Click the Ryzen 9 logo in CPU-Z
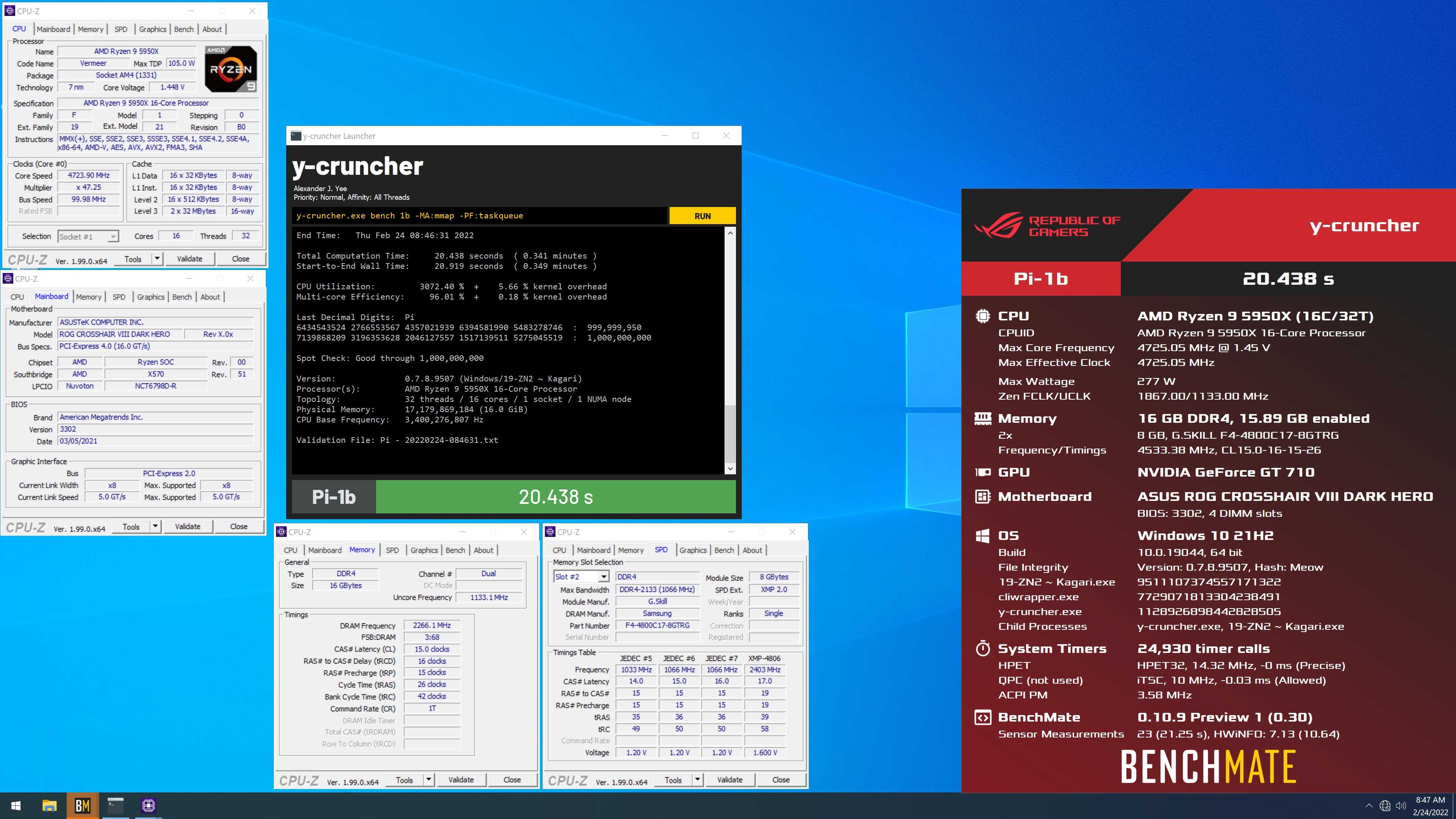This screenshot has height=819, width=1456. point(231,69)
